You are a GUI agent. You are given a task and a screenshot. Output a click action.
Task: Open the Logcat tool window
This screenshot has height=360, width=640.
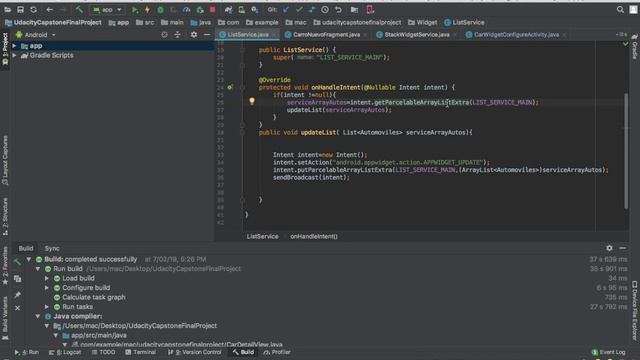click(x=65, y=352)
